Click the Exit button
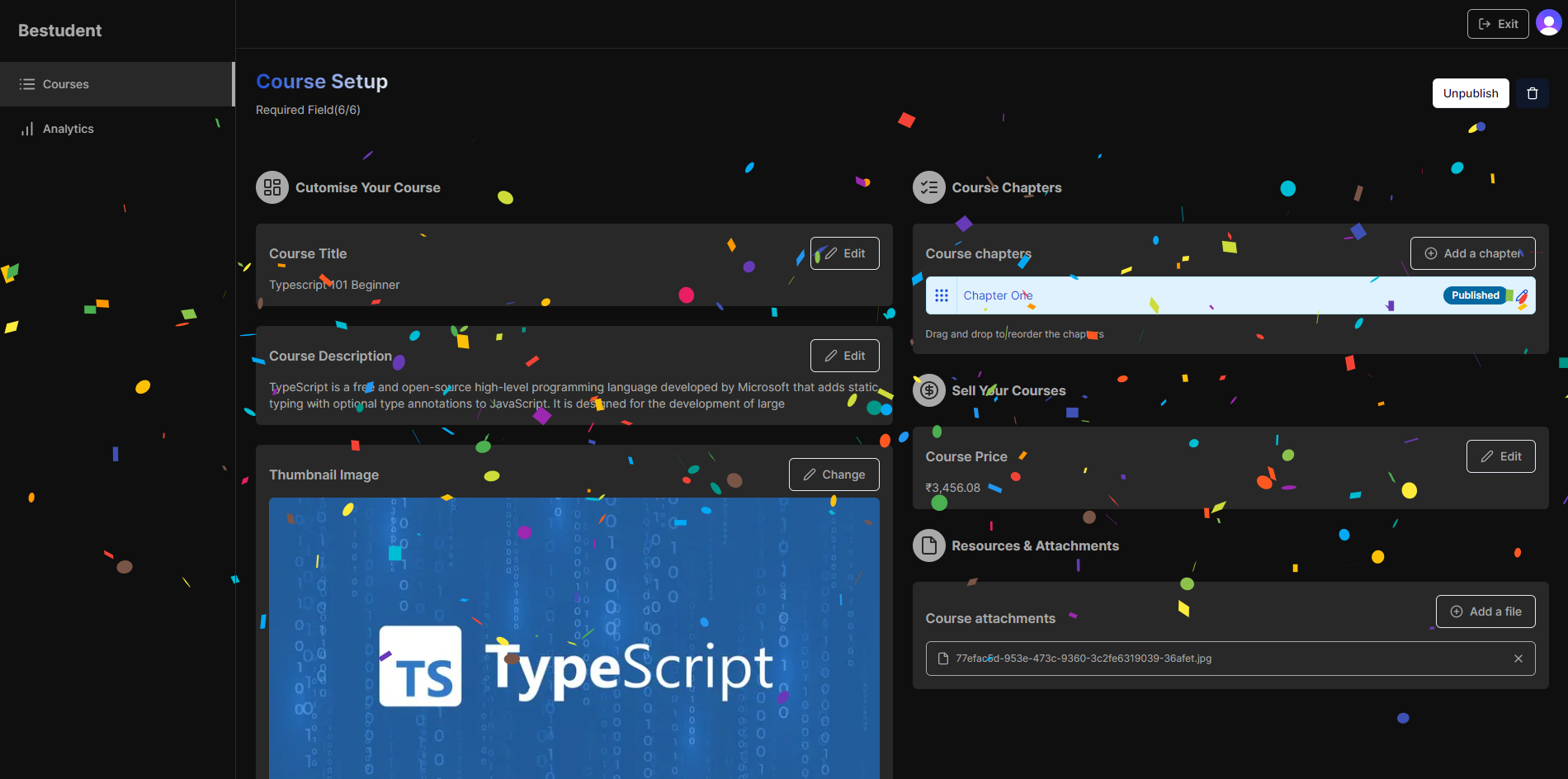This screenshot has height=779, width=1568. [x=1498, y=24]
